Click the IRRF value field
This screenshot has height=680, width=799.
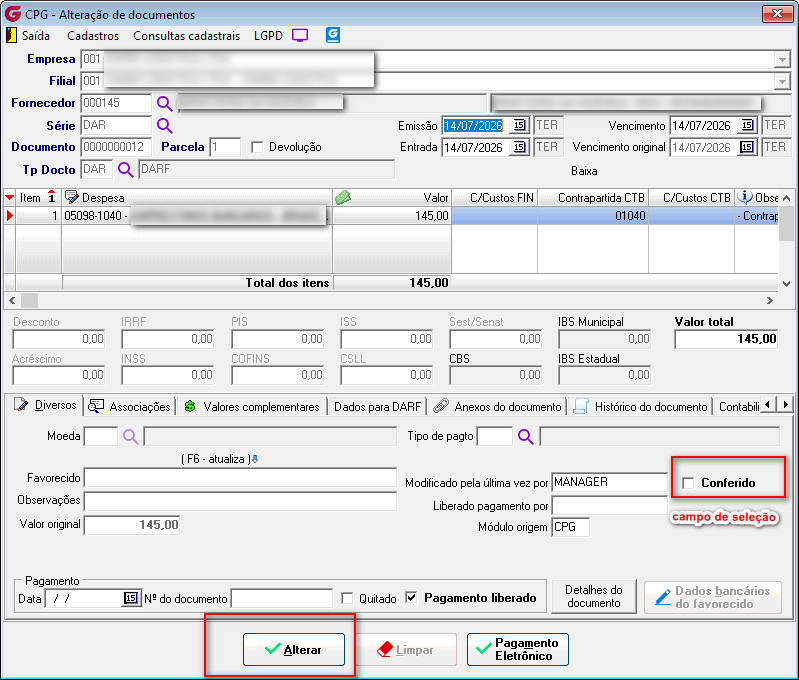(168, 339)
